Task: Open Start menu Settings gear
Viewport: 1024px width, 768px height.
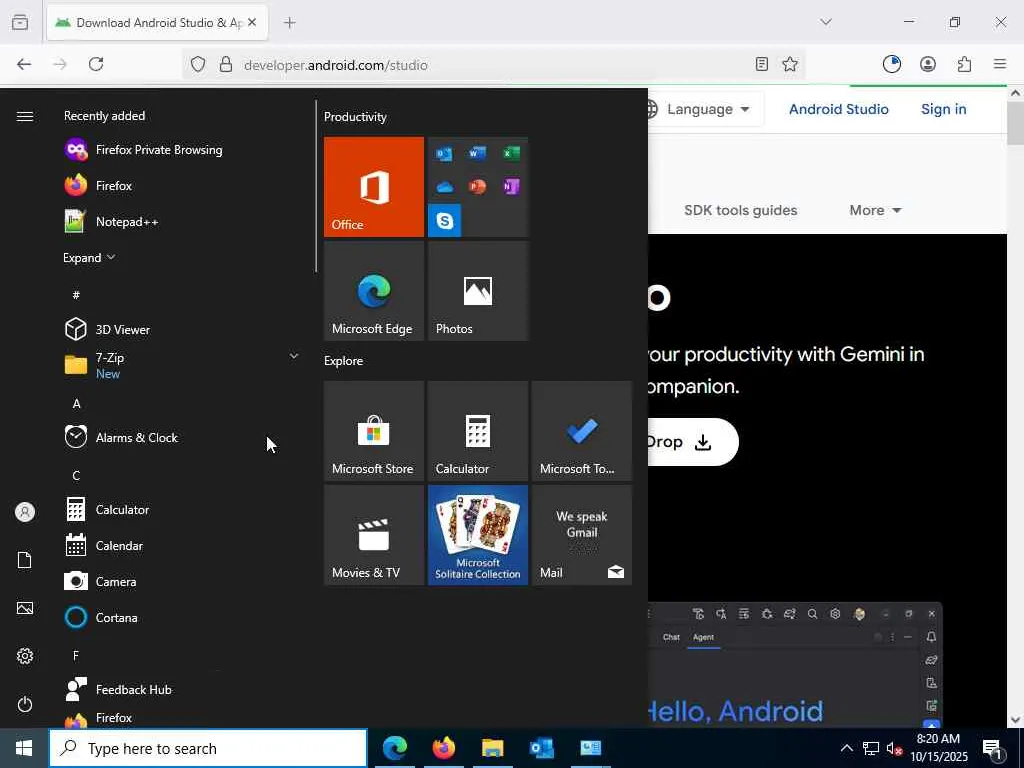Action: click(x=25, y=656)
